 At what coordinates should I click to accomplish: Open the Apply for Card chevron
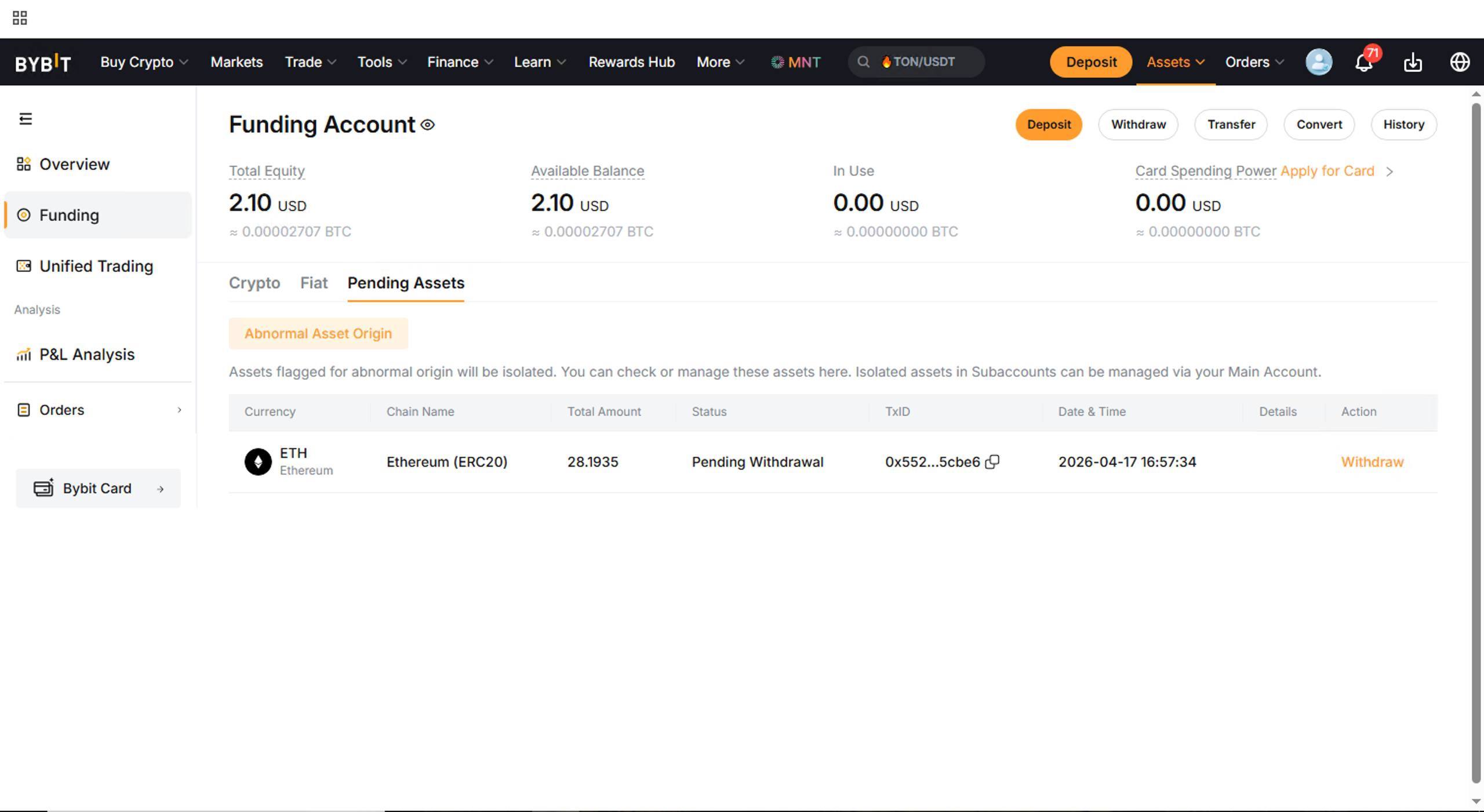point(1390,172)
